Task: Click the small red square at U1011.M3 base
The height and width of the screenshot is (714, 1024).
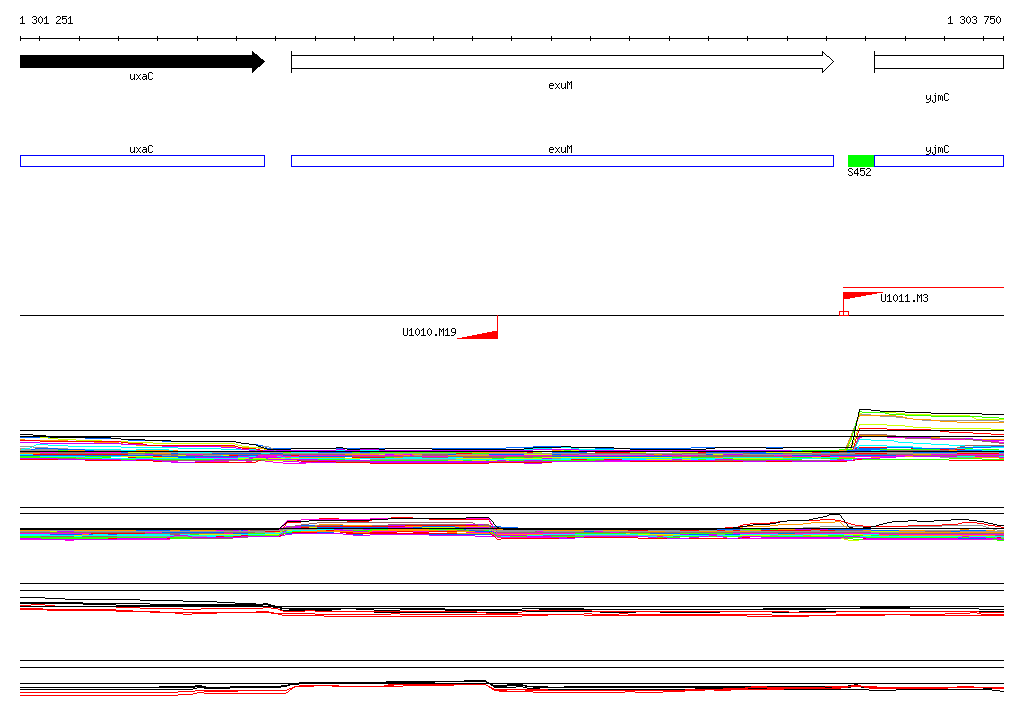Action: point(844,314)
